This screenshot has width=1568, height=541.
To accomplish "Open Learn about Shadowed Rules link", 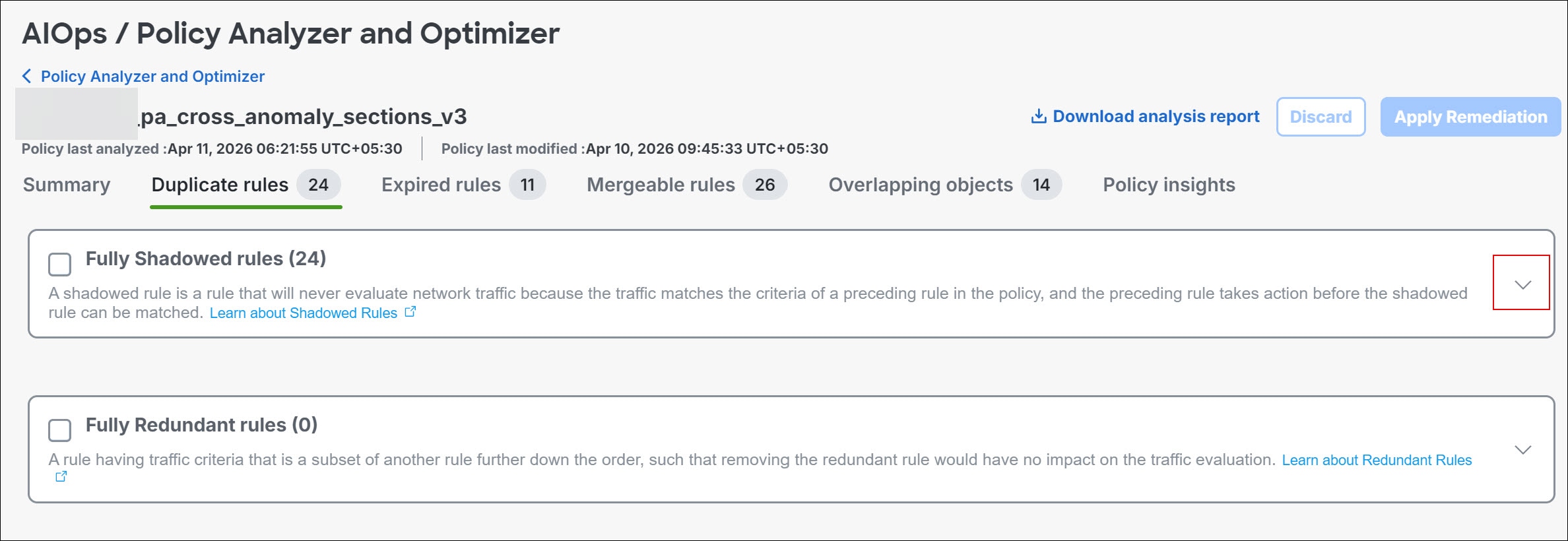I will (304, 313).
